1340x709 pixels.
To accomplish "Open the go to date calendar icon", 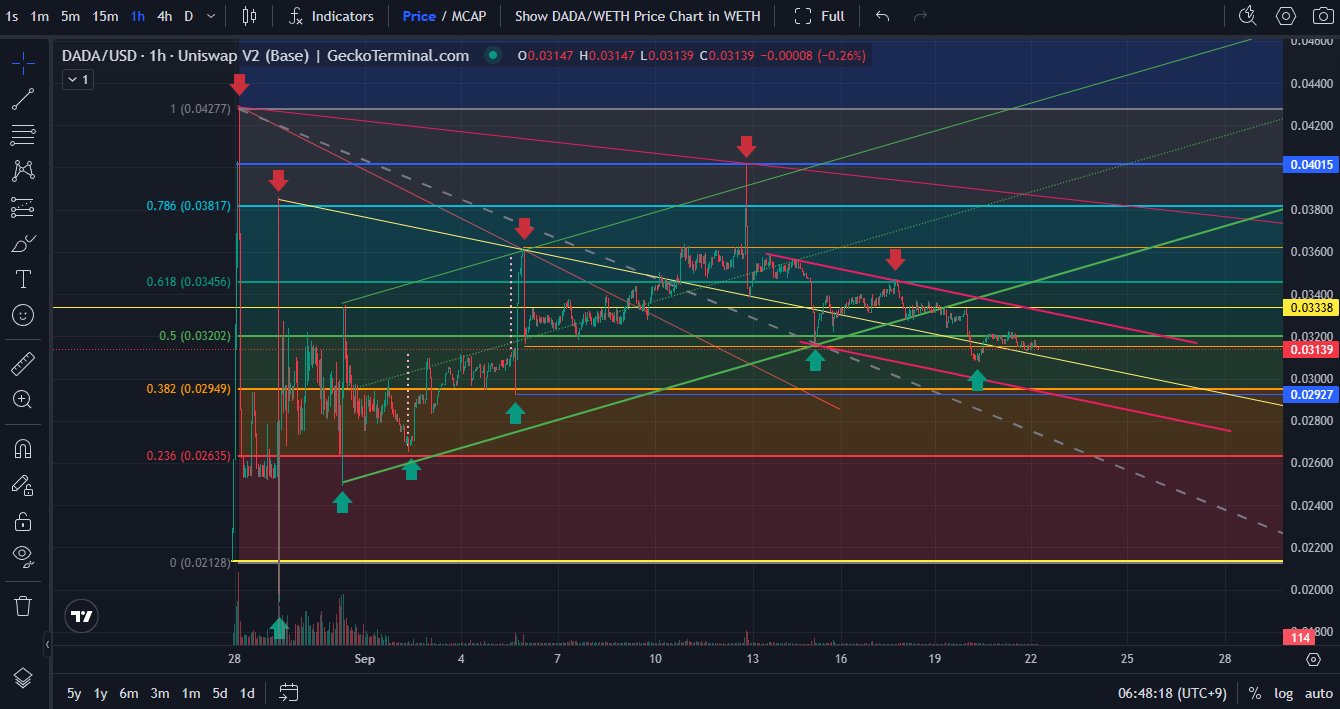I will pyautogui.click(x=289, y=692).
